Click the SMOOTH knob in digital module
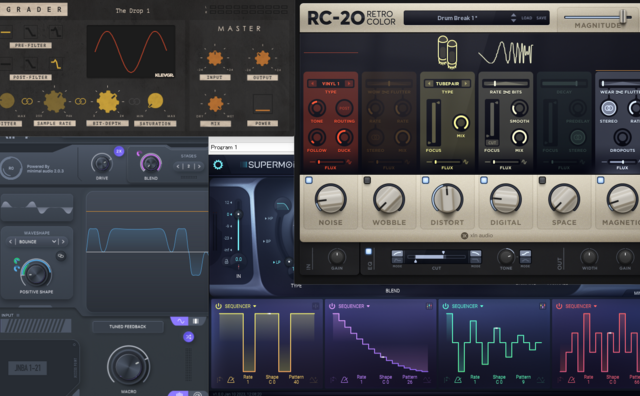The height and width of the screenshot is (396, 640). pos(519,108)
